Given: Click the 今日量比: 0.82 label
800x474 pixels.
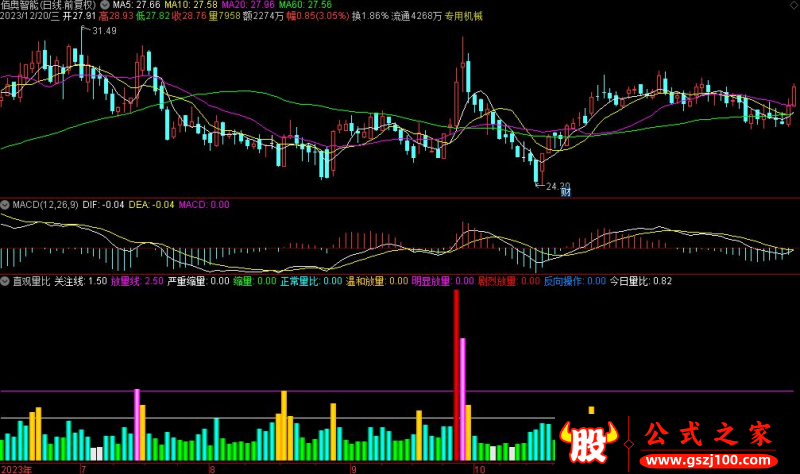Looking at the screenshot, I should (x=641, y=281).
